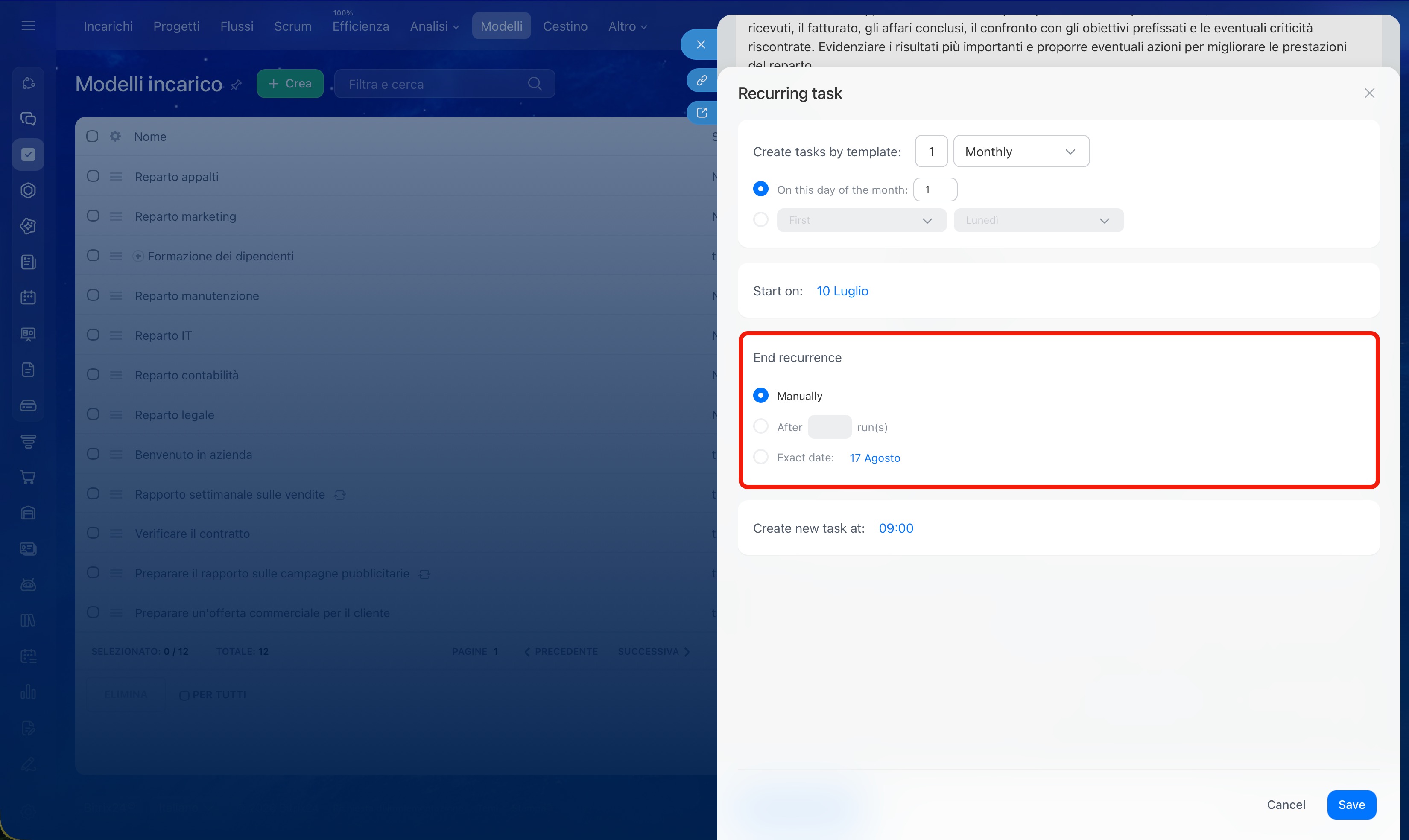Open the First ordinal dropdown
The image size is (1409, 840).
(x=862, y=220)
